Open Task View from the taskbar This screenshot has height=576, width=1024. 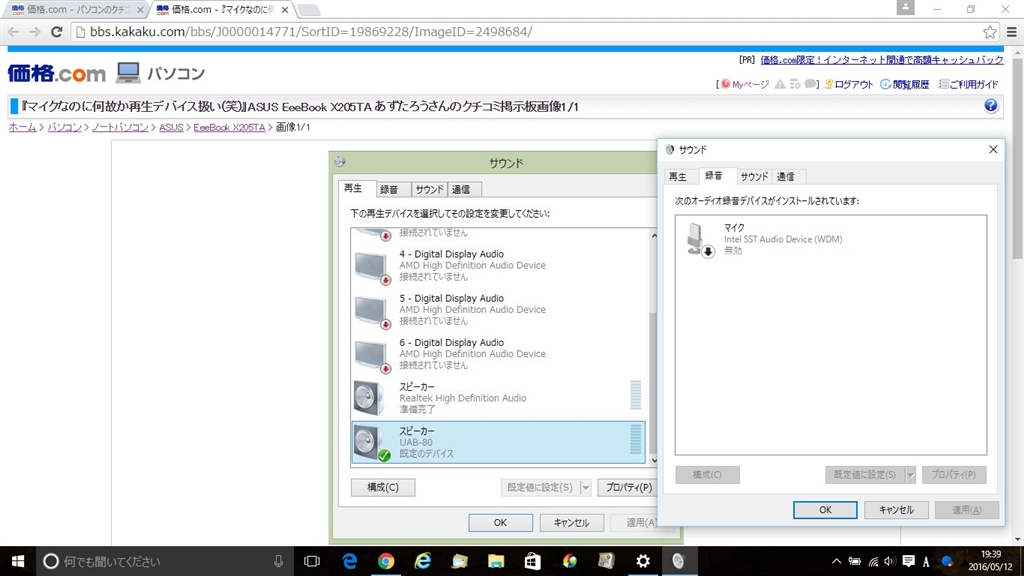click(x=312, y=561)
